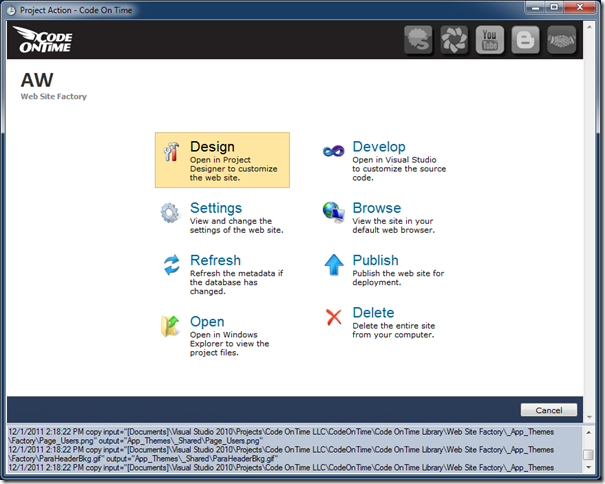Click the 'Publish the web site for deployment' text
The height and width of the screenshot is (484, 605).
(398, 278)
